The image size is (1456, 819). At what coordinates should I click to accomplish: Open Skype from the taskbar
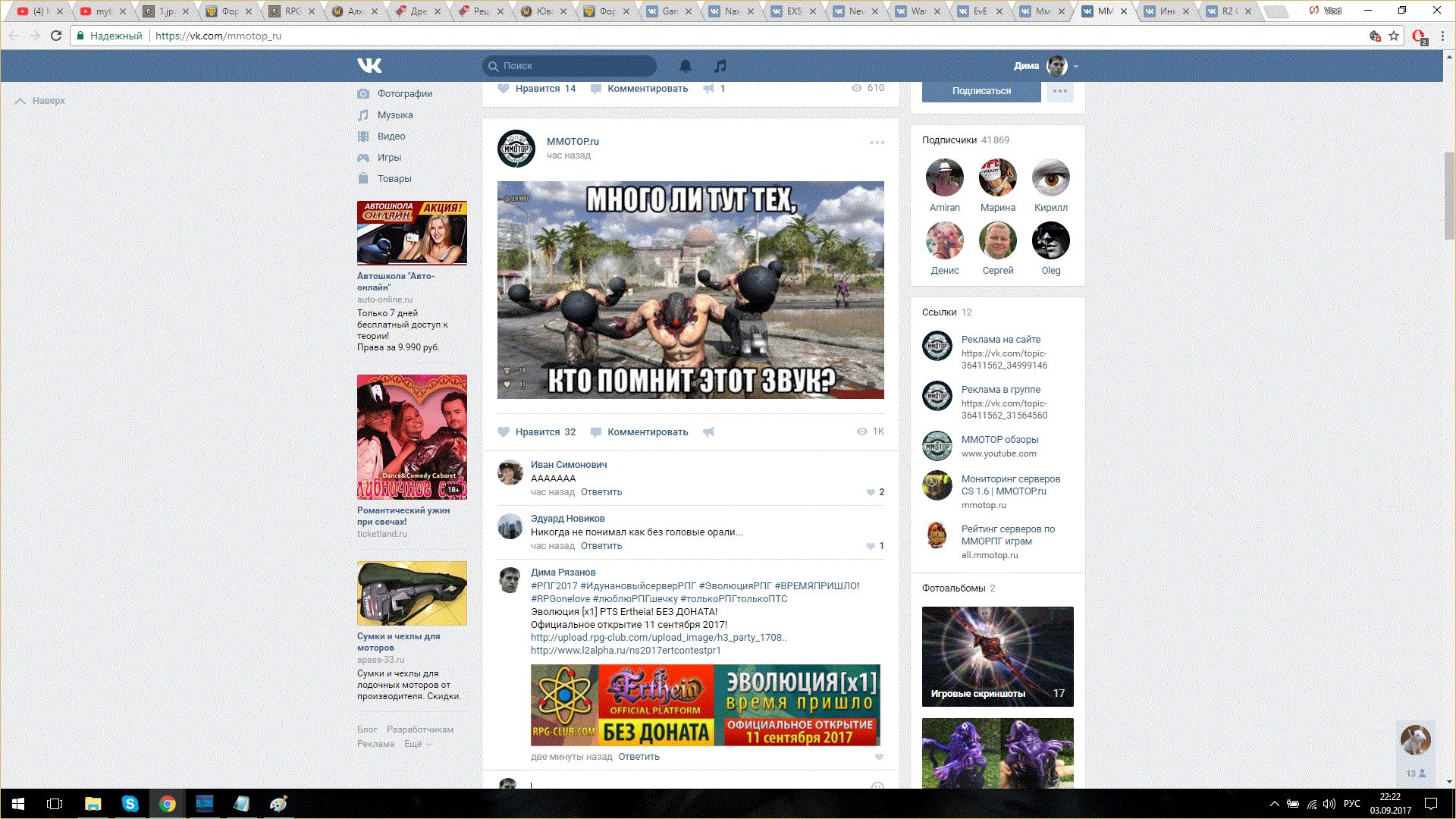coord(130,804)
